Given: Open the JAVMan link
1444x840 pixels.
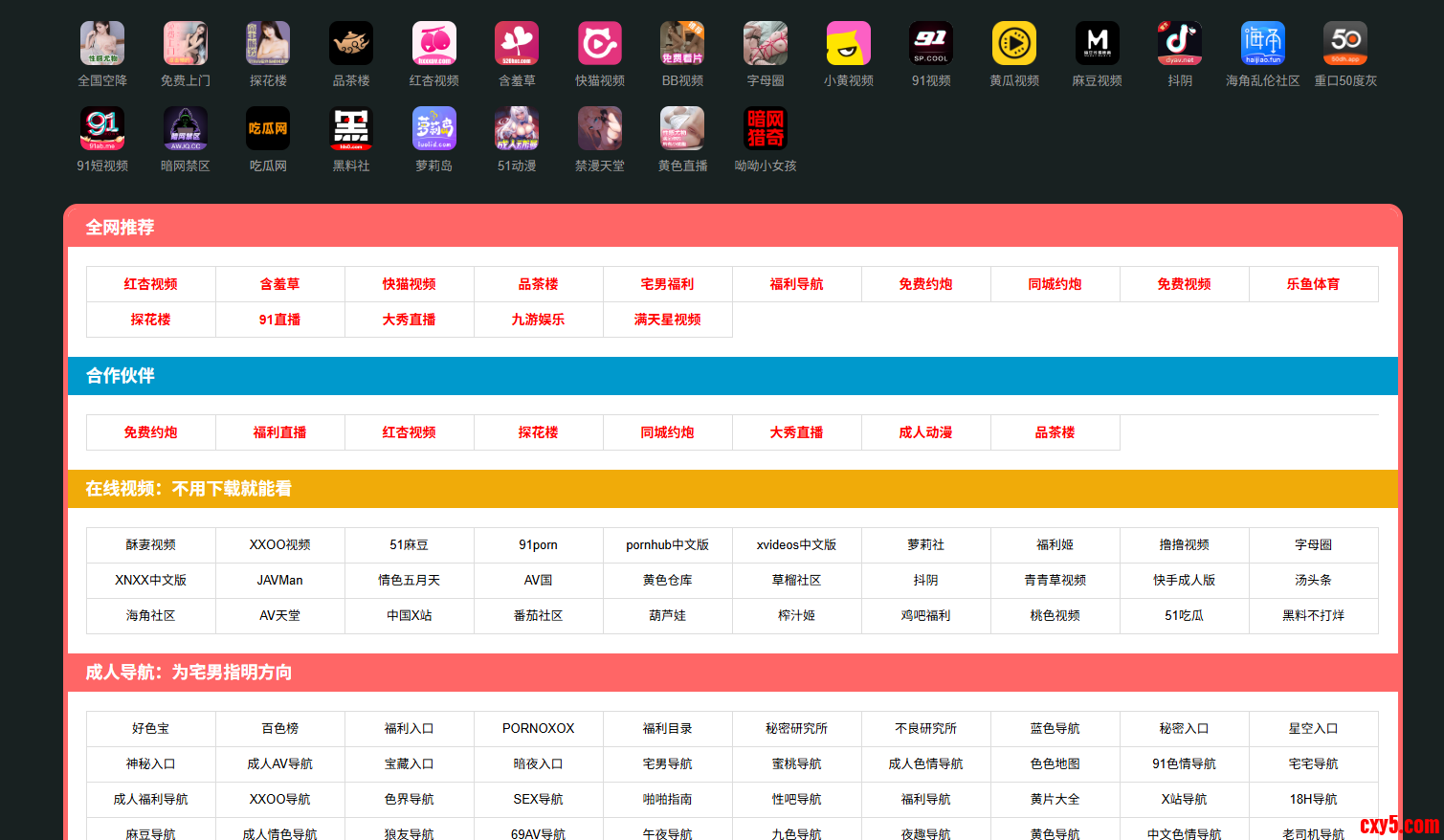Looking at the screenshot, I should (279, 580).
